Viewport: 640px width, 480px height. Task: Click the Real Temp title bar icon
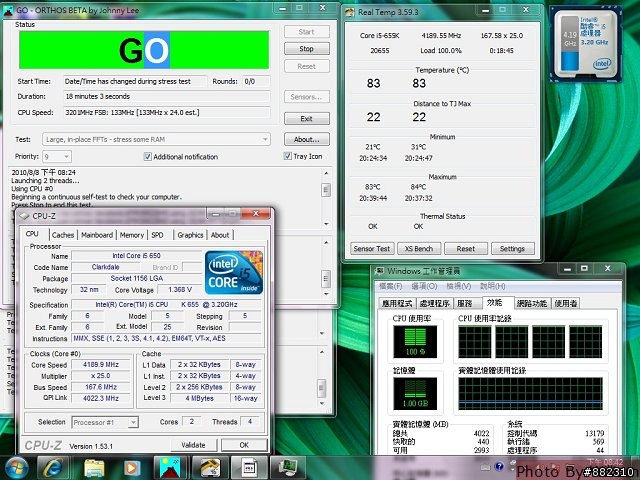point(350,12)
